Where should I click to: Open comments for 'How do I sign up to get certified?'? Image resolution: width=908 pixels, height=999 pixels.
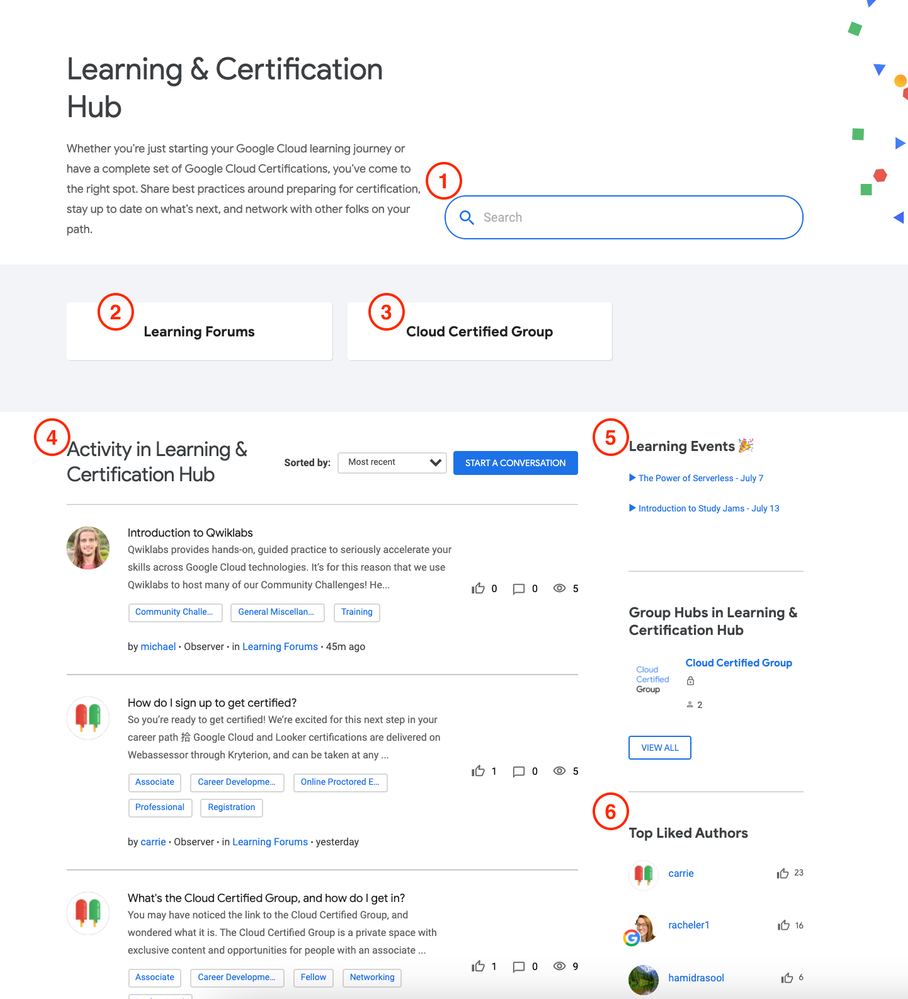click(x=519, y=772)
